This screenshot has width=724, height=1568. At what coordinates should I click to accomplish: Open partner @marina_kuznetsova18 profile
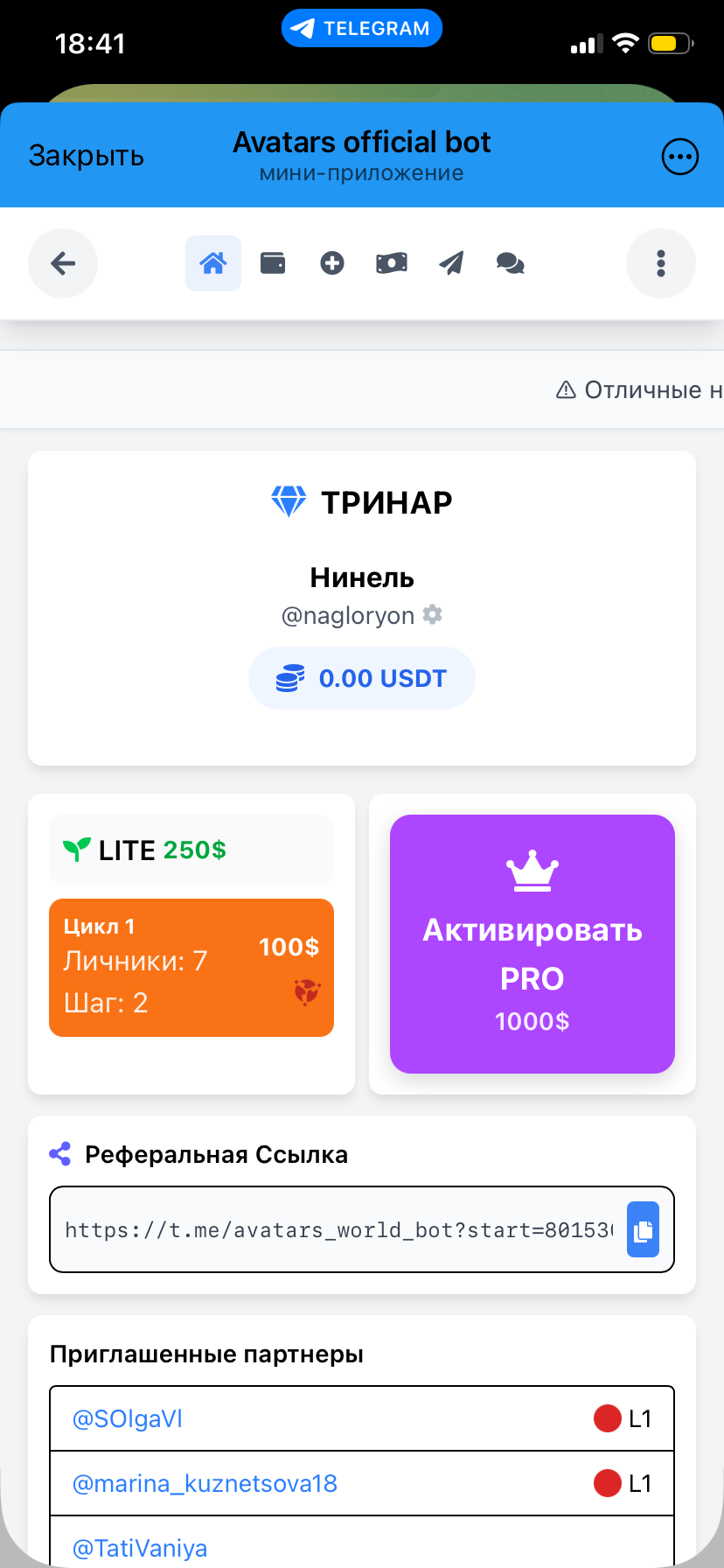(205, 1483)
